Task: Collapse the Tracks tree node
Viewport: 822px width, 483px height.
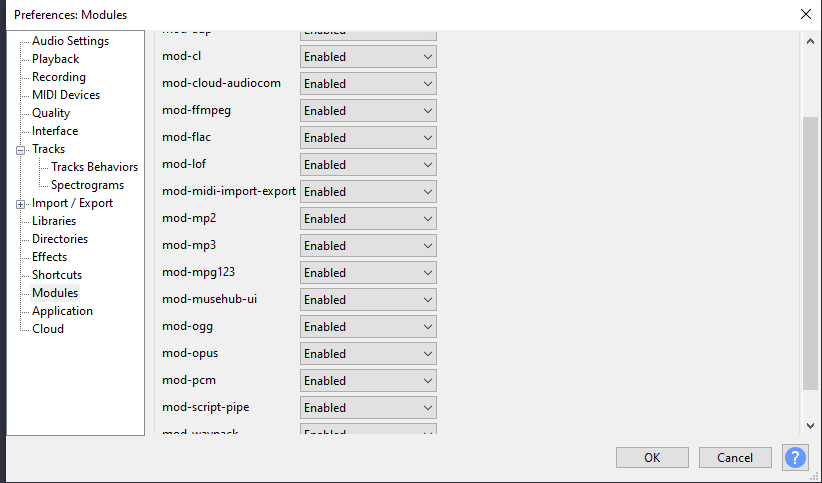Action: (20, 149)
